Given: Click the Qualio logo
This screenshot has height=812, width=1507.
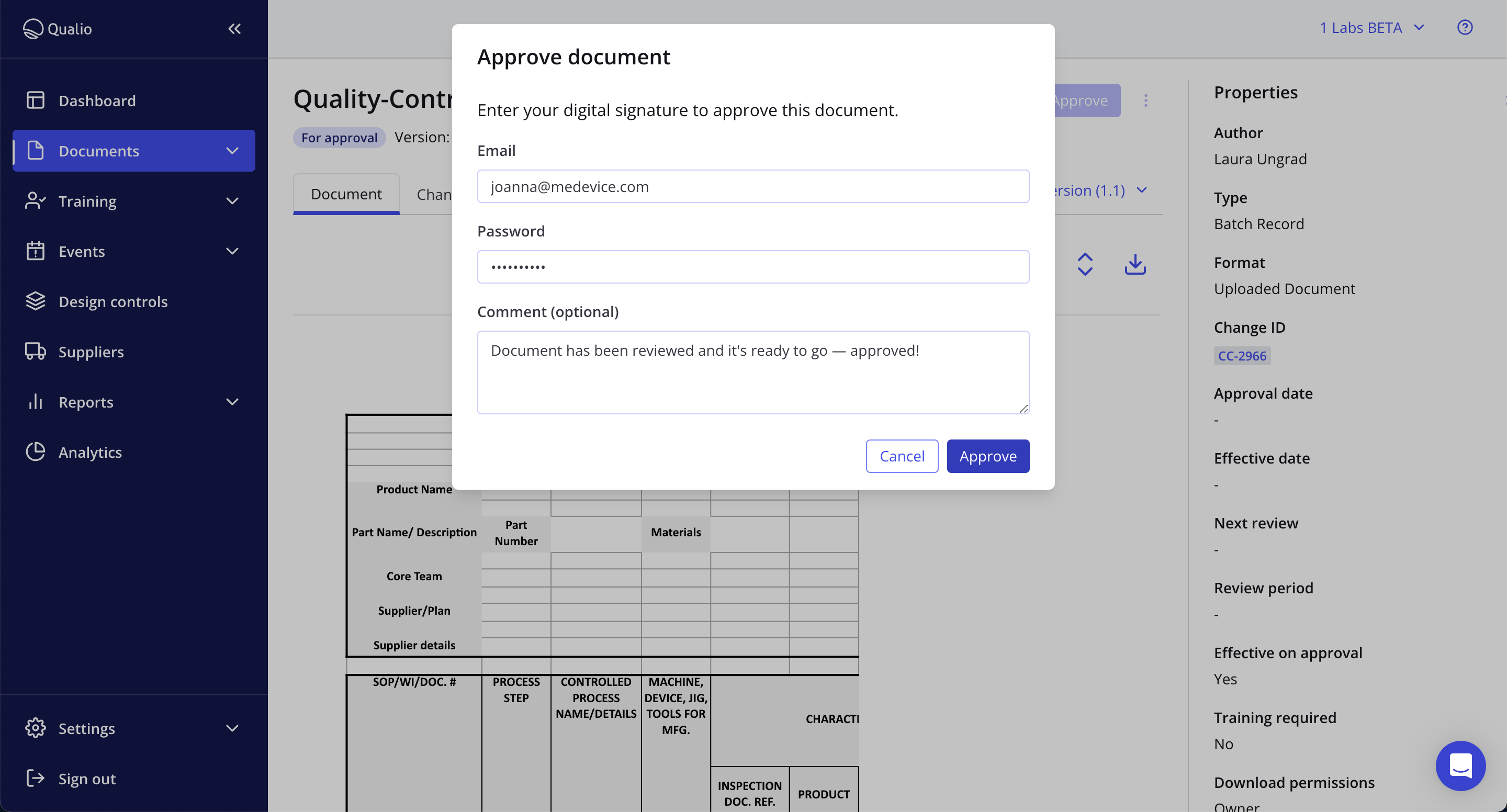Looking at the screenshot, I should (x=58, y=28).
